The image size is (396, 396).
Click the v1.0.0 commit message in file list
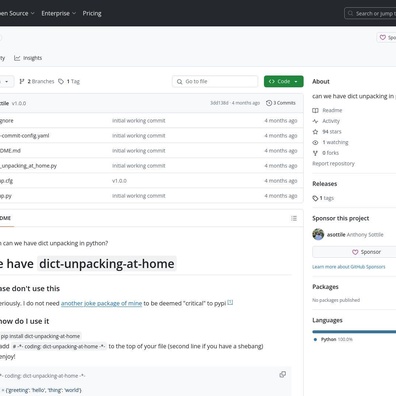[x=119, y=181]
